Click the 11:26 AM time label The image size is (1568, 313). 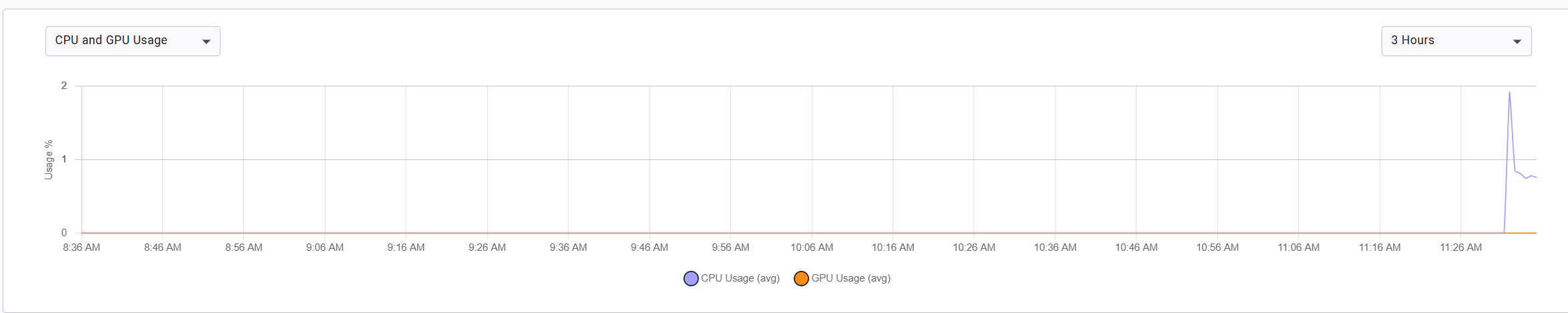point(1460,247)
